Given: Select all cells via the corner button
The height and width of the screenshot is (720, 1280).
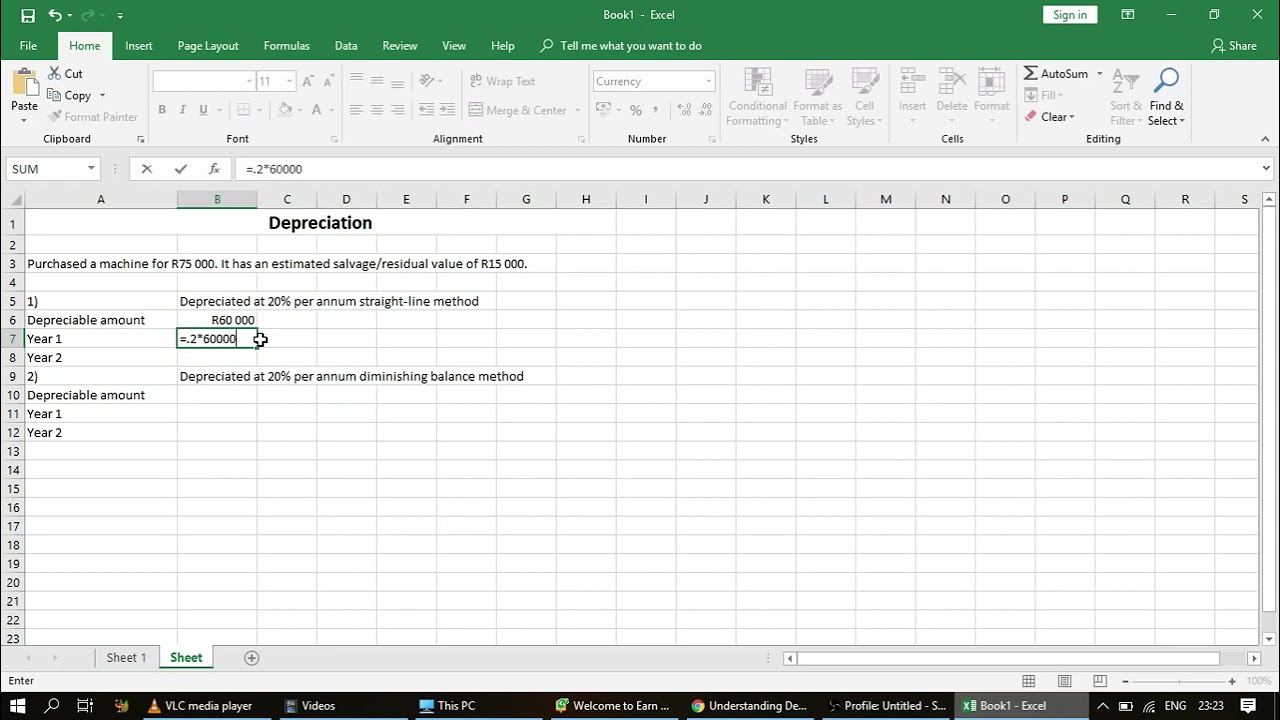Looking at the screenshot, I should pyautogui.click(x=14, y=200).
